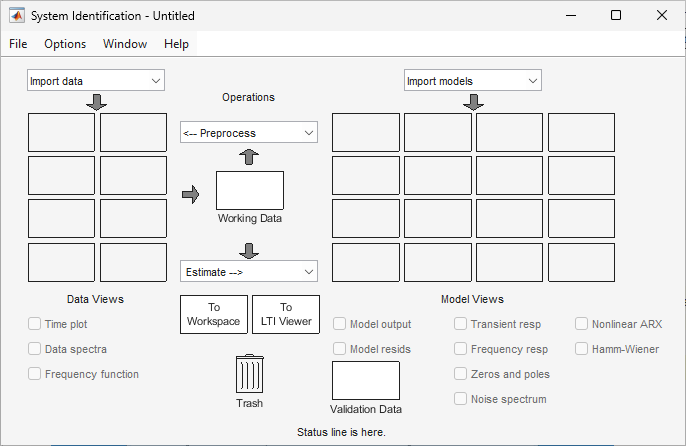Check the Zeros and poles option
Image resolution: width=686 pixels, height=446 pixels.
click(x=461, y=374)
